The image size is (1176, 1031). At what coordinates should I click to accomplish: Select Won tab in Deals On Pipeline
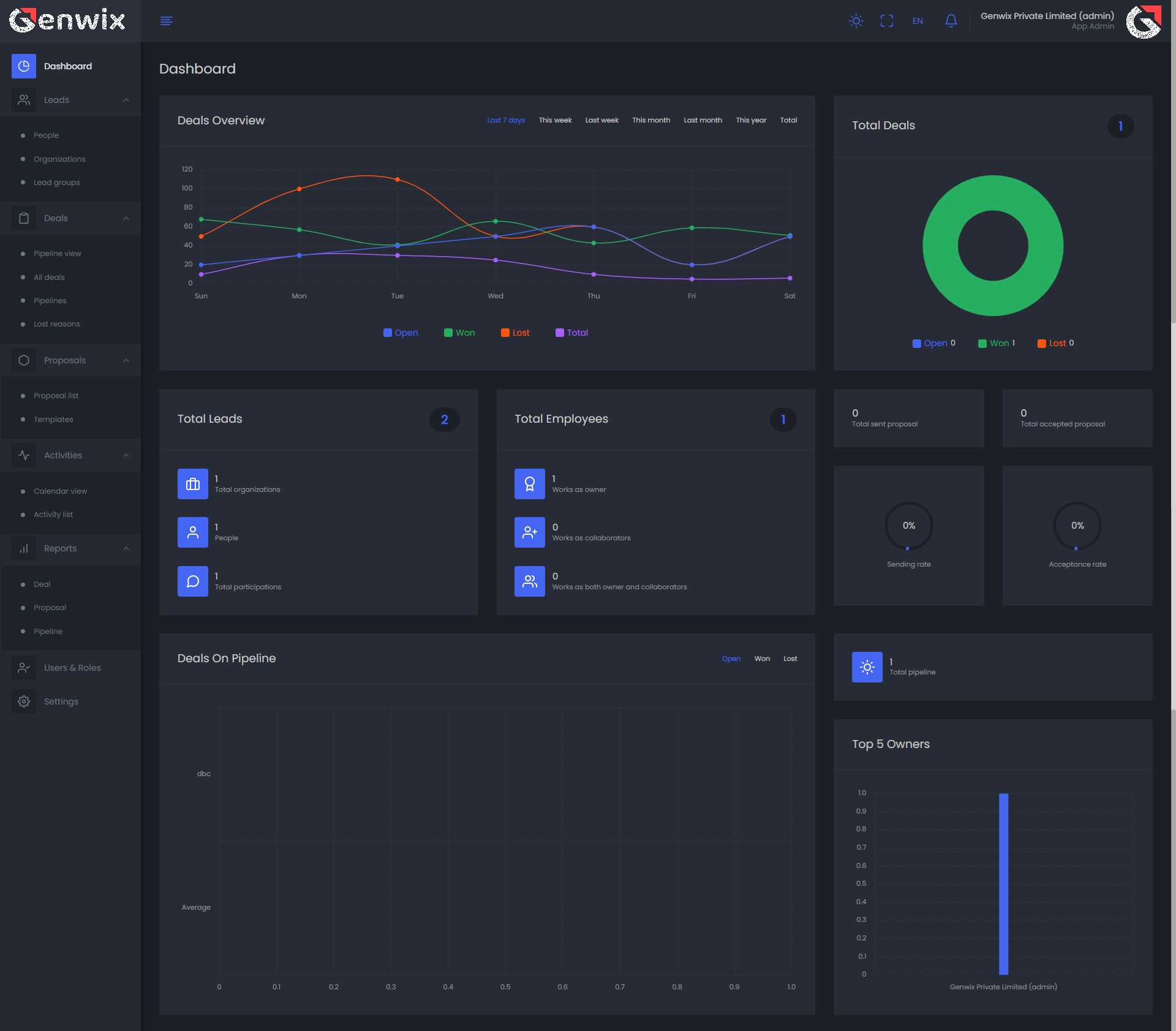click(762, 659)
